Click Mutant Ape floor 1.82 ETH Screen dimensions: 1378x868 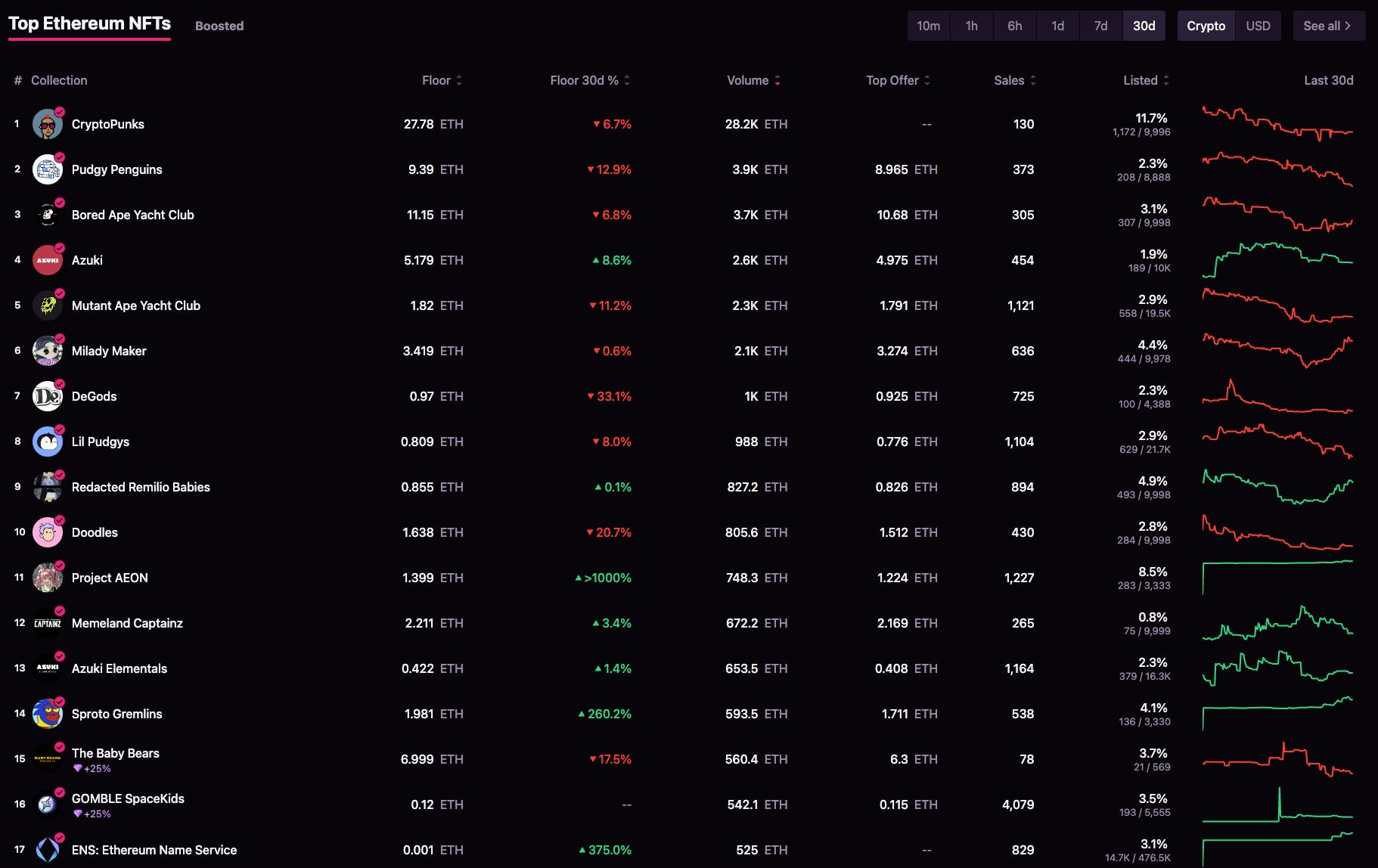(x=436, y=305)
